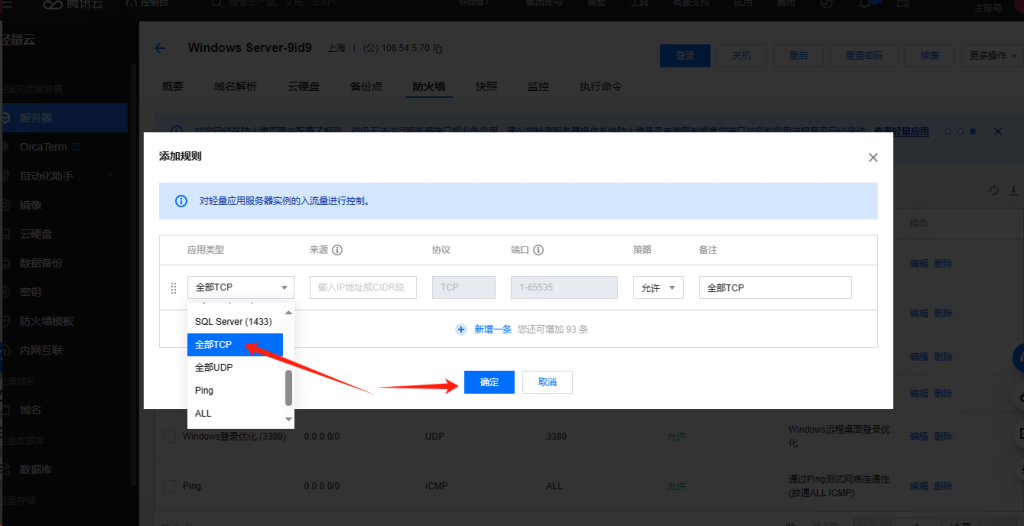Expand 自动化助手 in the sidebar
The image size is (1024, 526).
[x=109, y=176]
